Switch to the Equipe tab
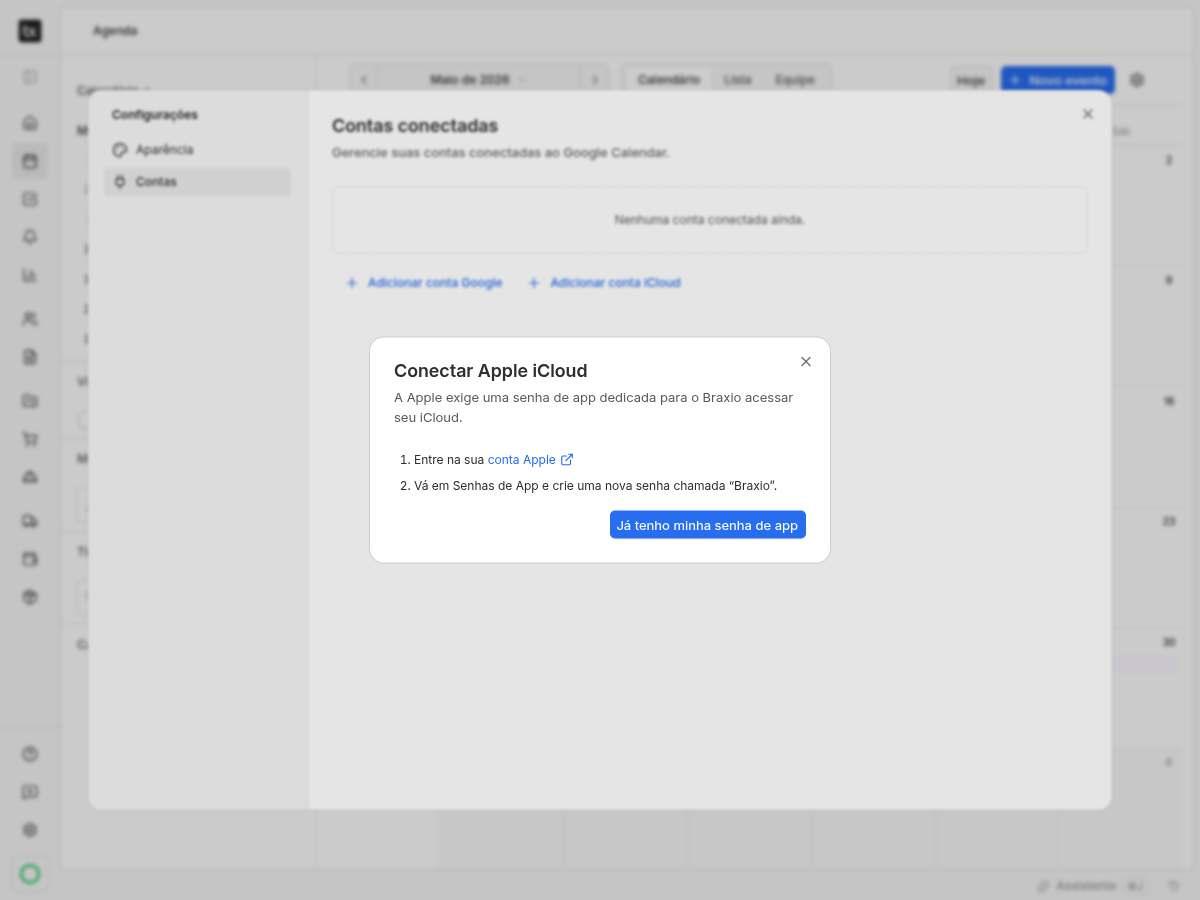This screenshot has width=1200, height=900. click(x=795, y=80)
